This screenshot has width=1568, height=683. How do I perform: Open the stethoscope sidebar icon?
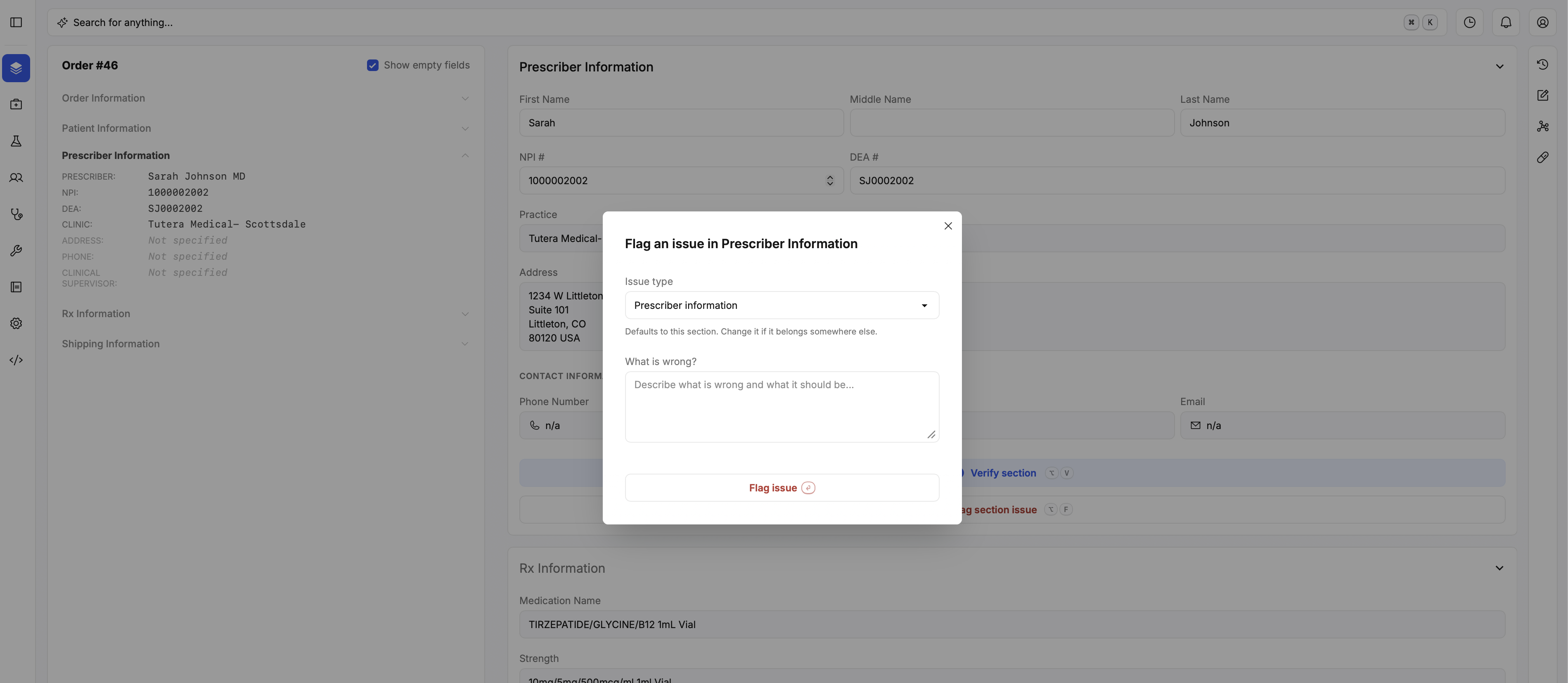17,214
